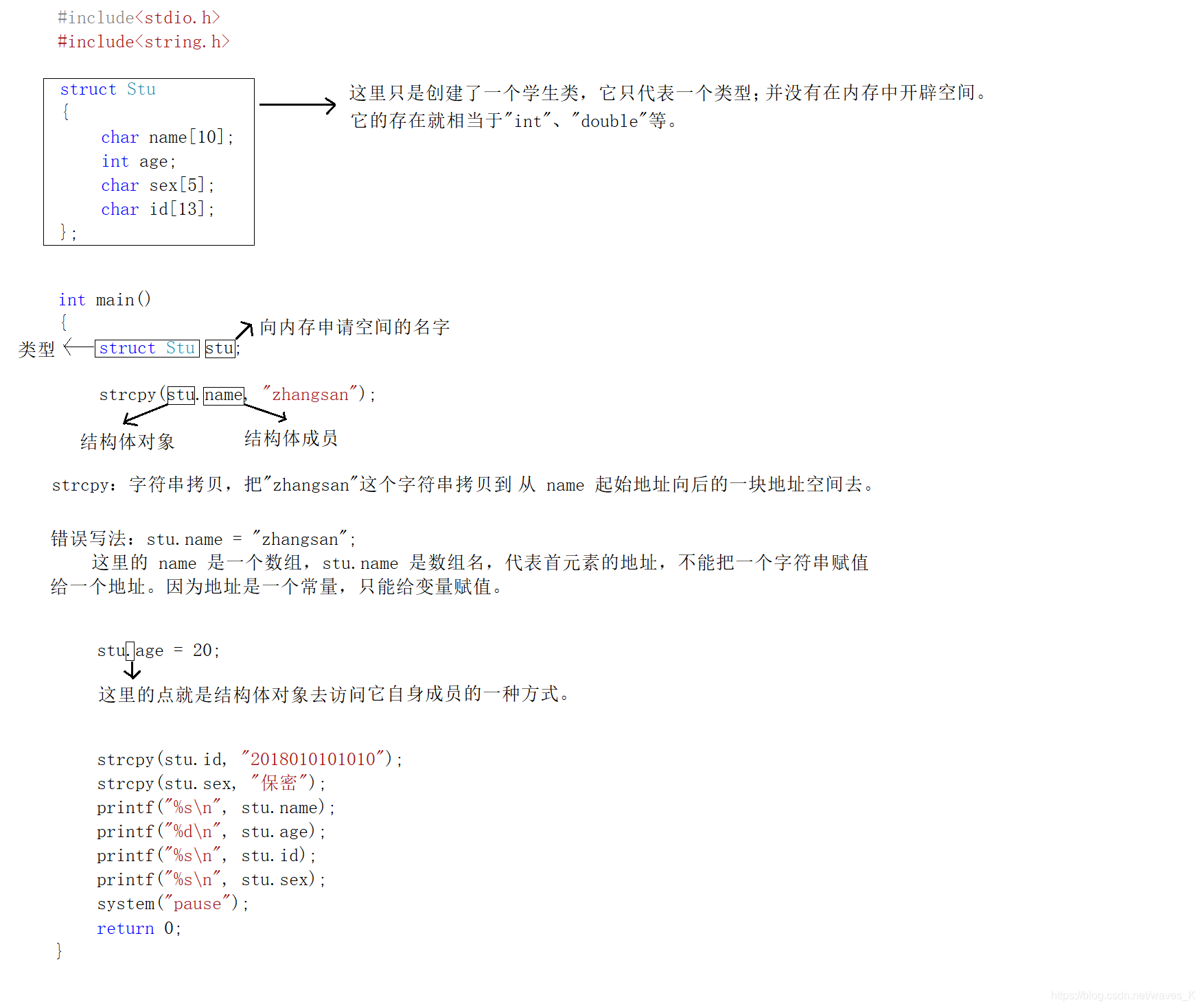Click the statement 'stu.age = 20;'
Viewport: 1202px width, 1008px height.
(x=159, y=650)
